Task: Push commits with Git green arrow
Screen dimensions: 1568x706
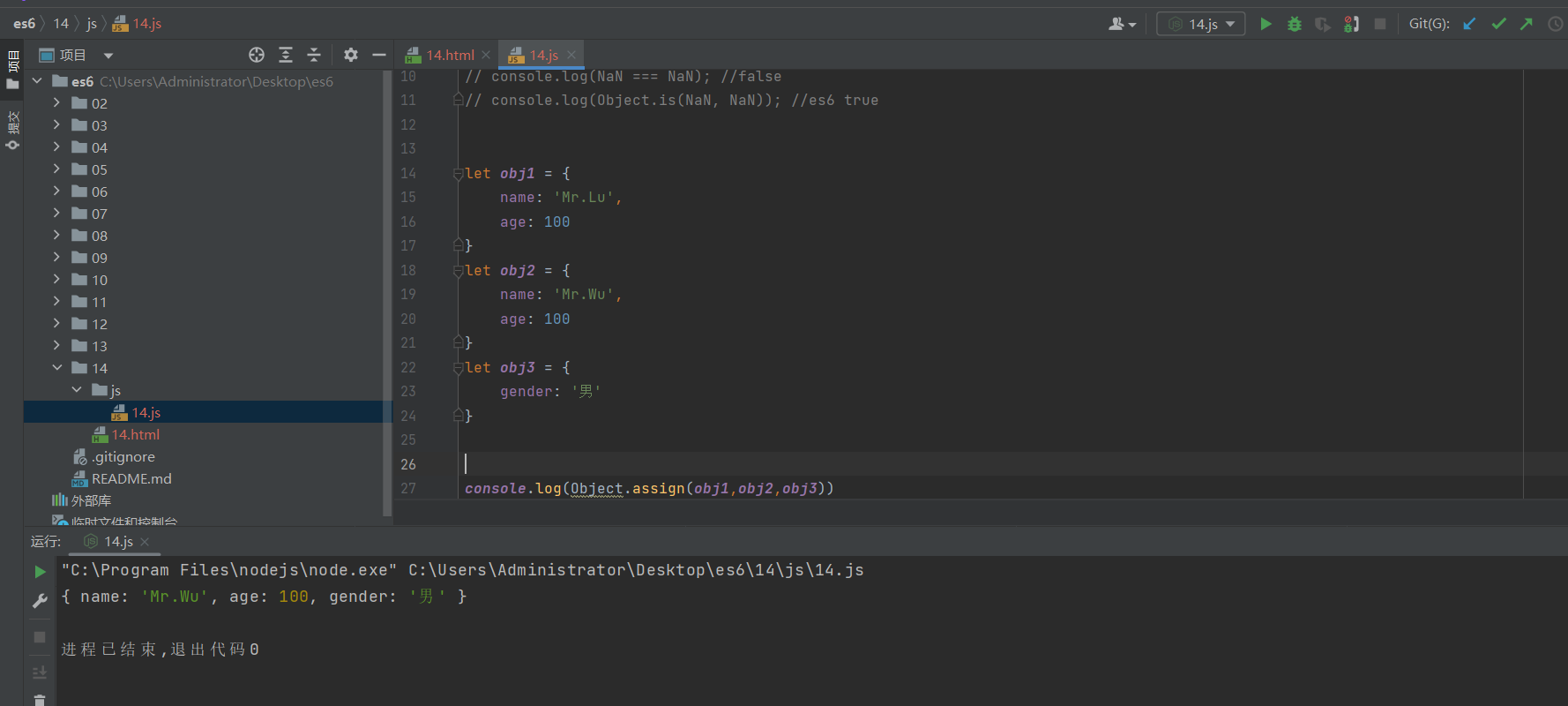Action: click(1527, 24)
